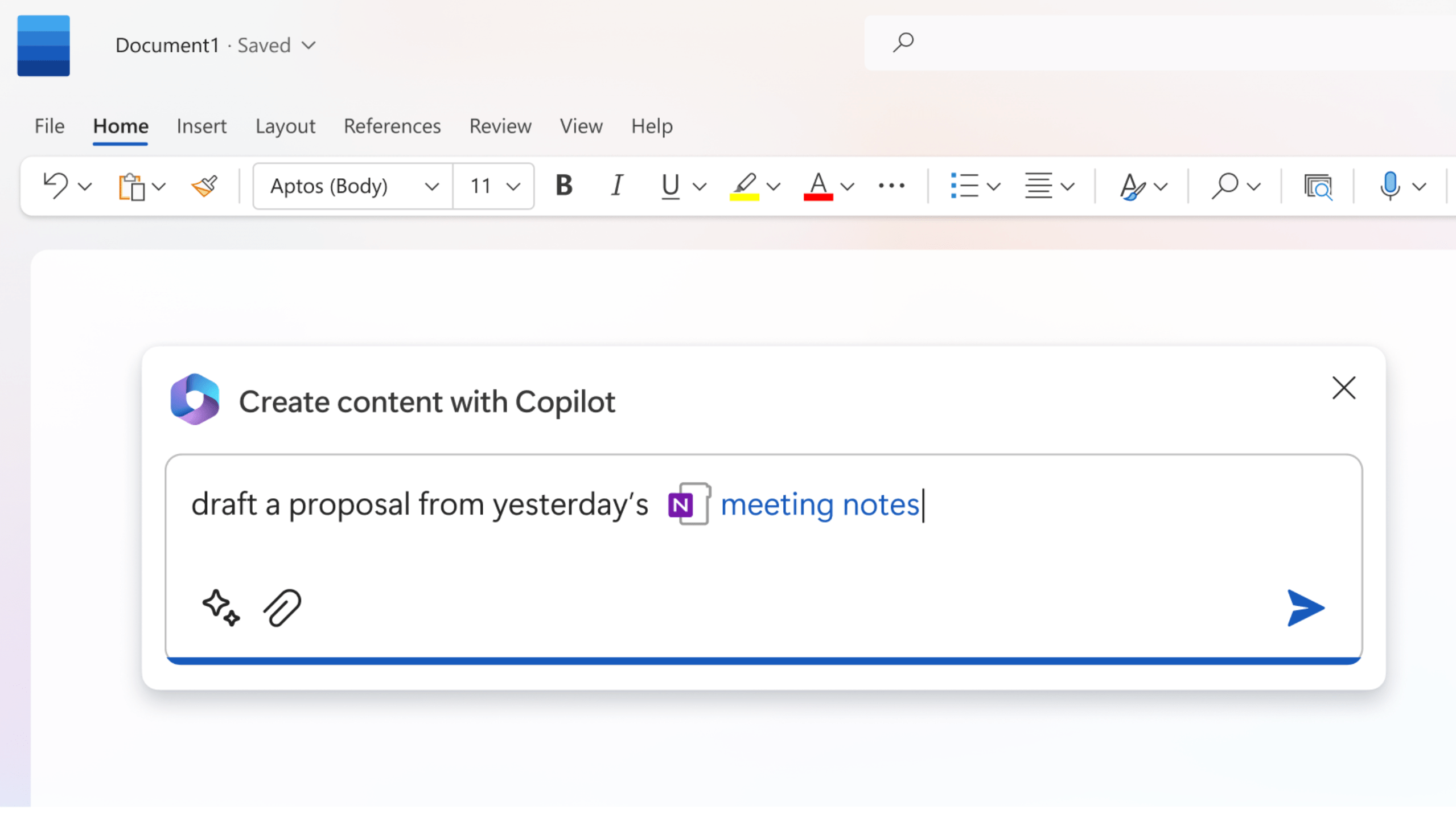The height and width of the screenshot is (813, 1456).
Task: Expand the Aptos (Body) font list
Action: [433, 186]
